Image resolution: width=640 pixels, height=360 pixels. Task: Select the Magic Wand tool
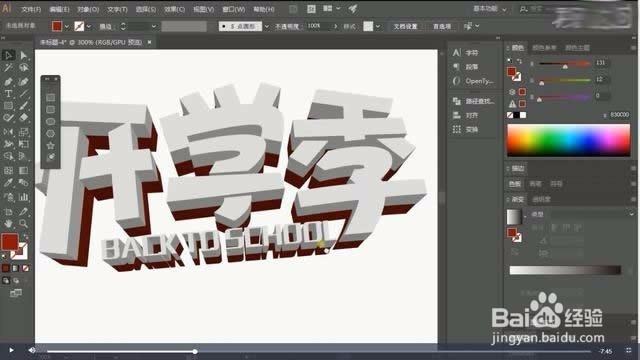[x=8, y=67]
